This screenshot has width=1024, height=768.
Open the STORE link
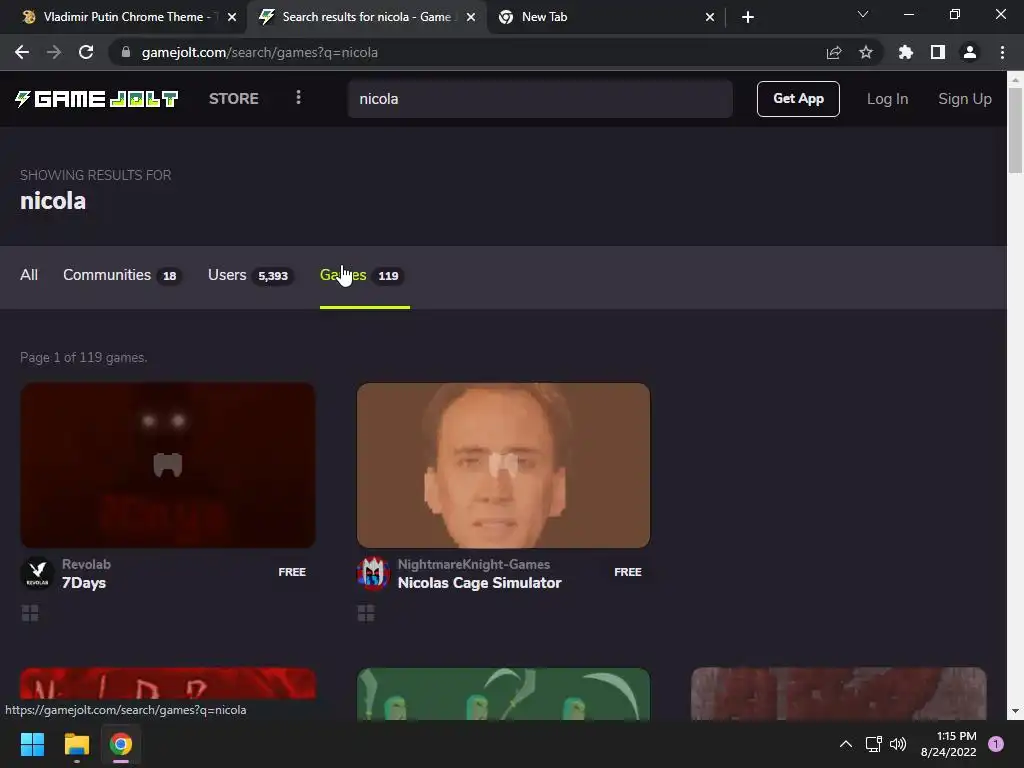234,99
